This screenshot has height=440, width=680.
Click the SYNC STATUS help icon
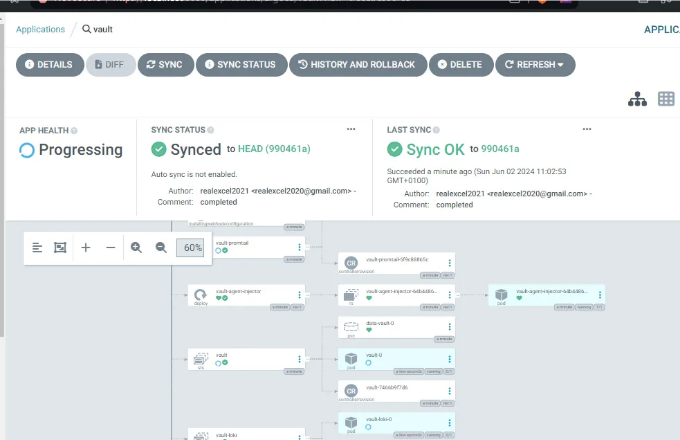(x=211, y=130)
